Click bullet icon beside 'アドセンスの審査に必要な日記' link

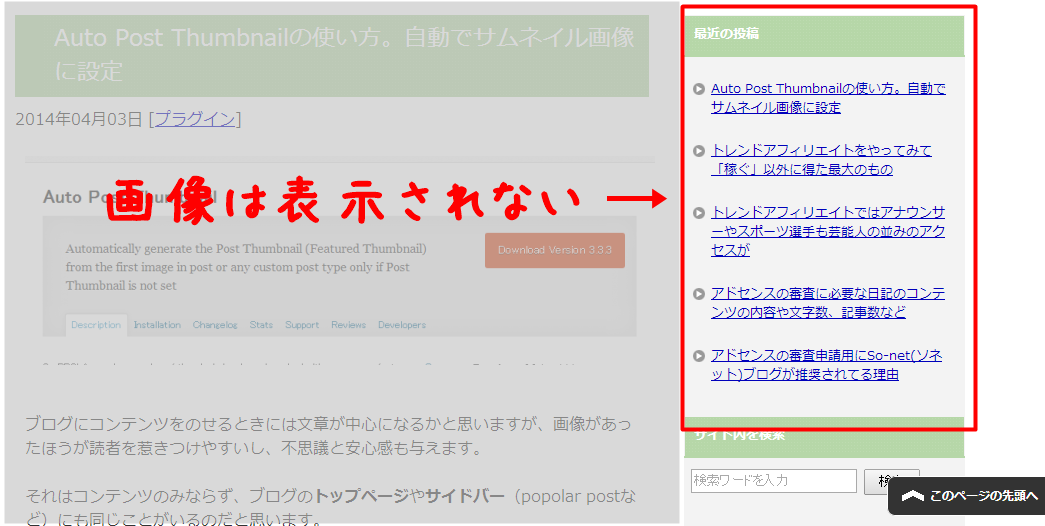(x=698, y=293)
